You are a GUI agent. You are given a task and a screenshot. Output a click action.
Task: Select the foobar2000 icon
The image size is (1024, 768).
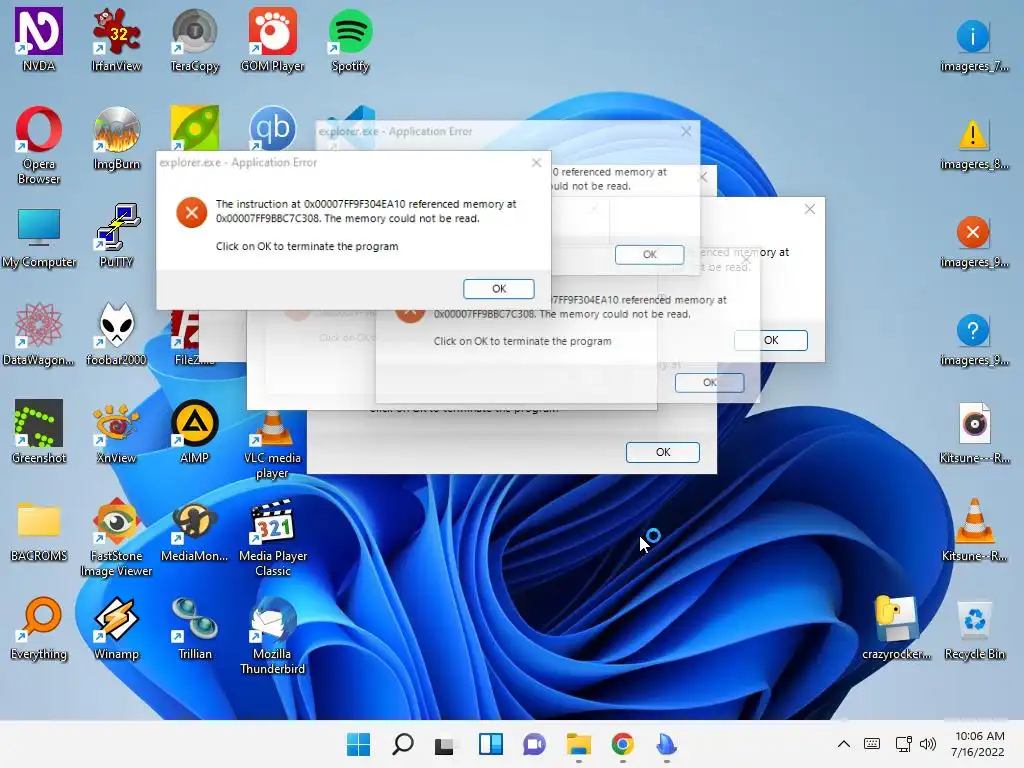(116, 333)
